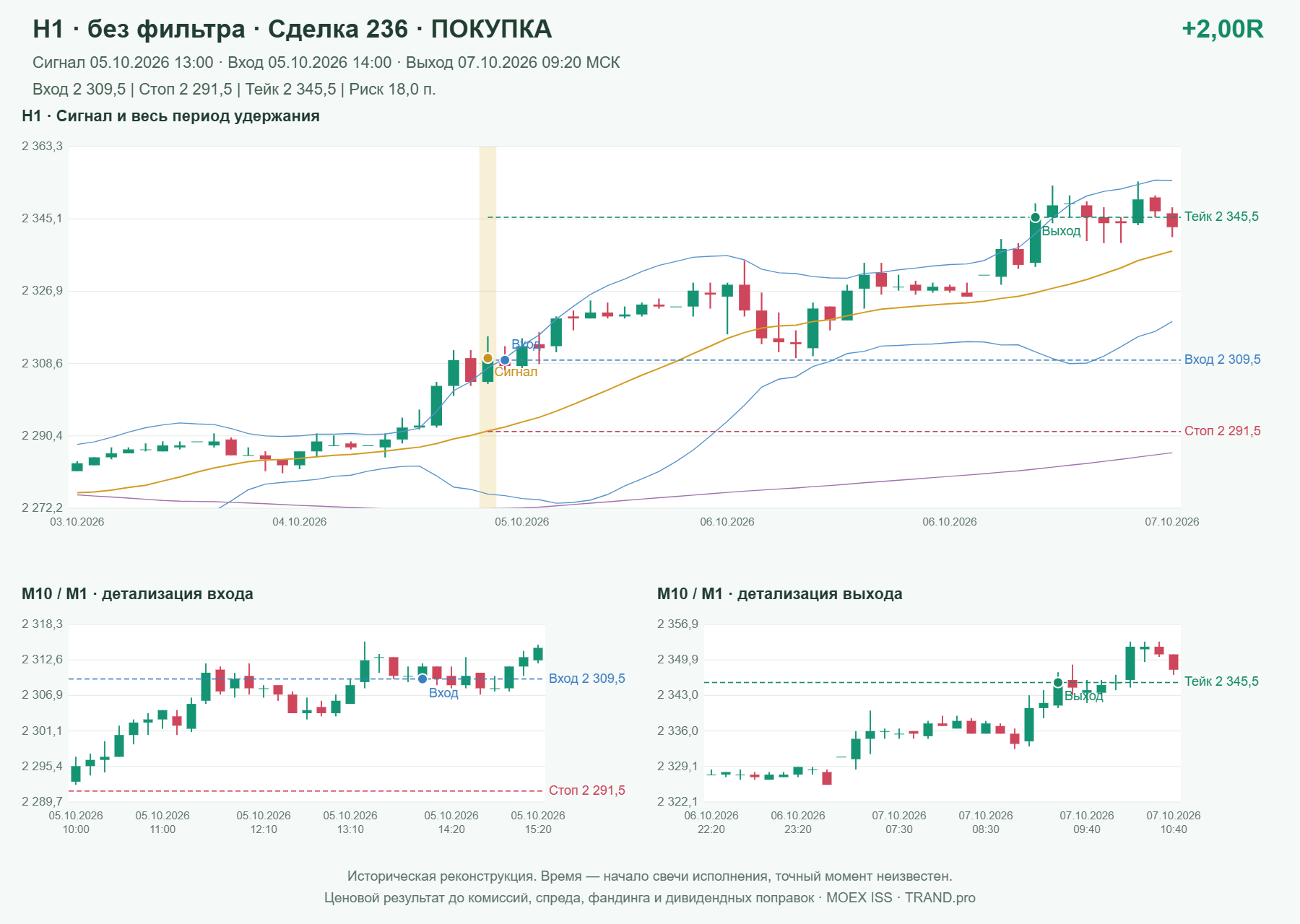This screenshot has height=924, width=1300.
Task: Click 'Тейк 2 345,5' label in exit detail chart
Action: coord(1221,681)
